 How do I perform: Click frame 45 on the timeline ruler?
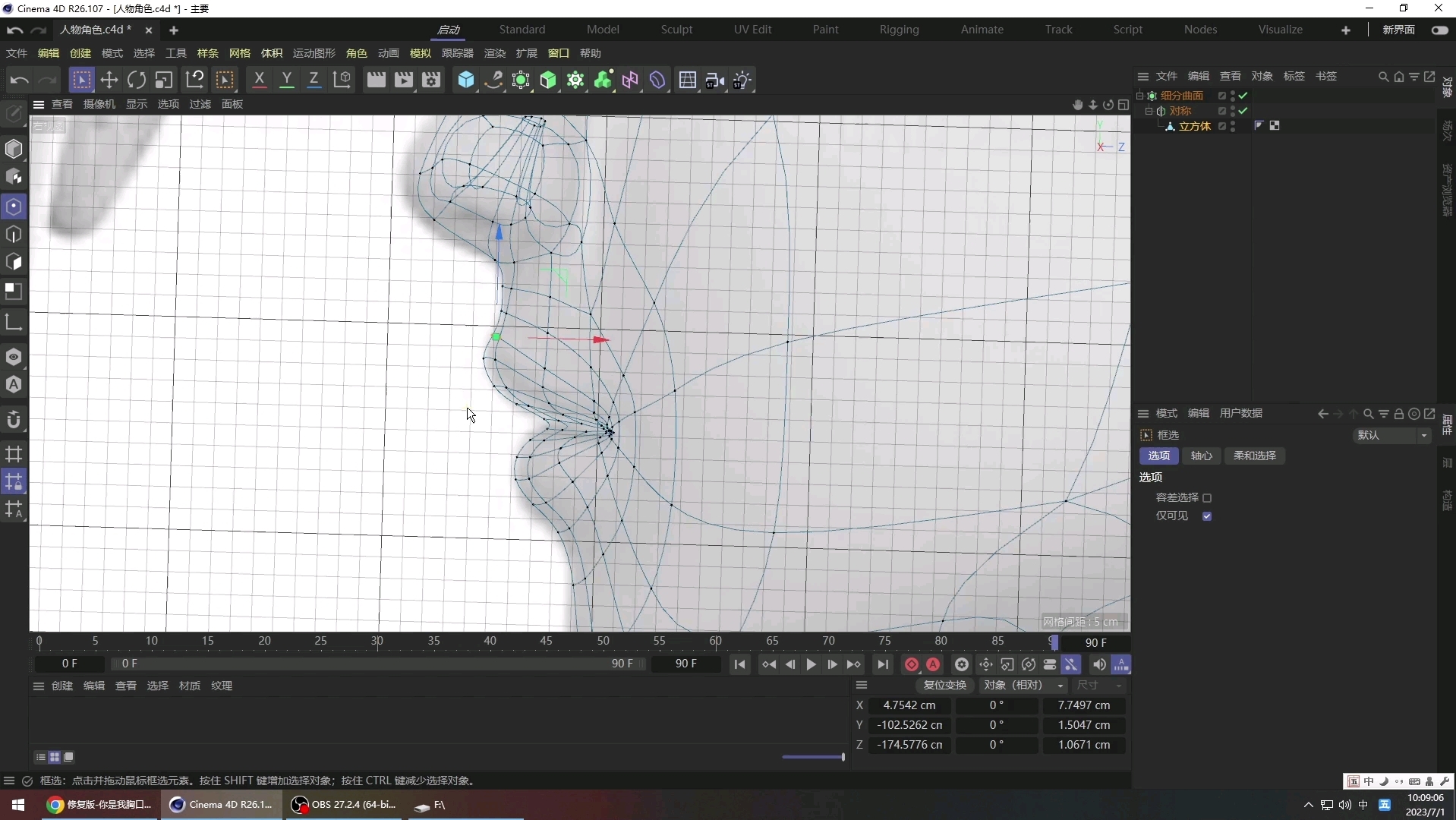point(547,642)
